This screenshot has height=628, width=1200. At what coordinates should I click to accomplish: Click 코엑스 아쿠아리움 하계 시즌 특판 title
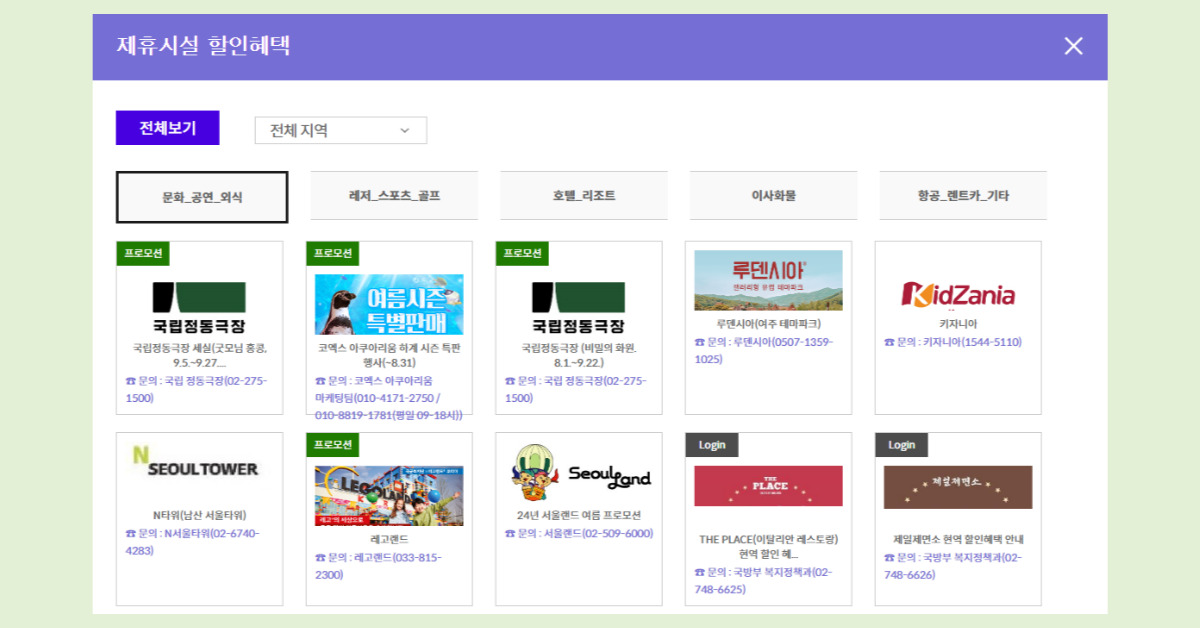(x=389, y=355)
